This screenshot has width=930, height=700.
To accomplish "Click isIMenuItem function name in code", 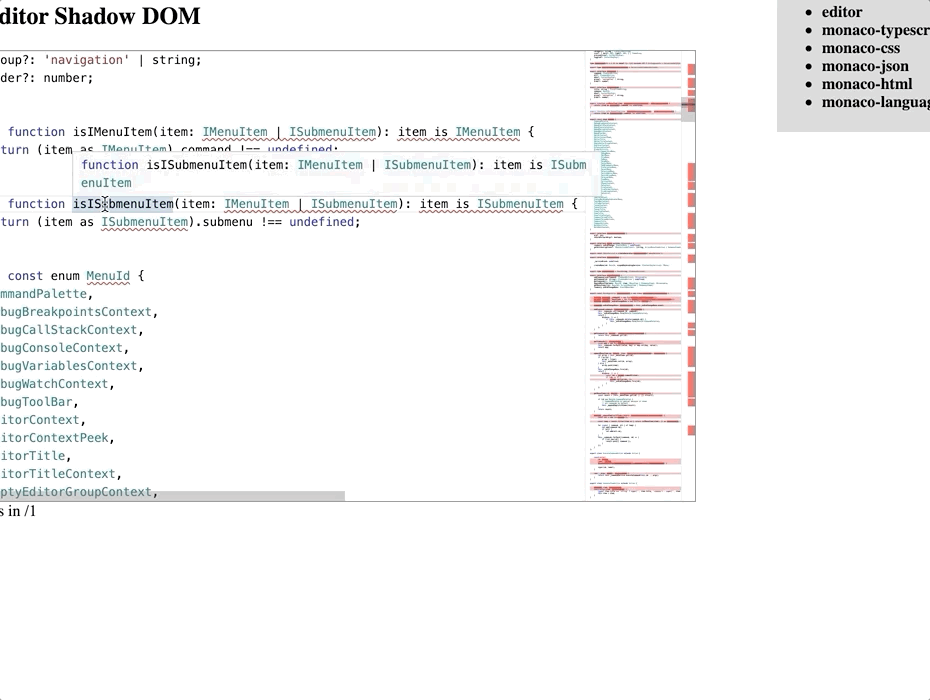I will tap(113, 132).
